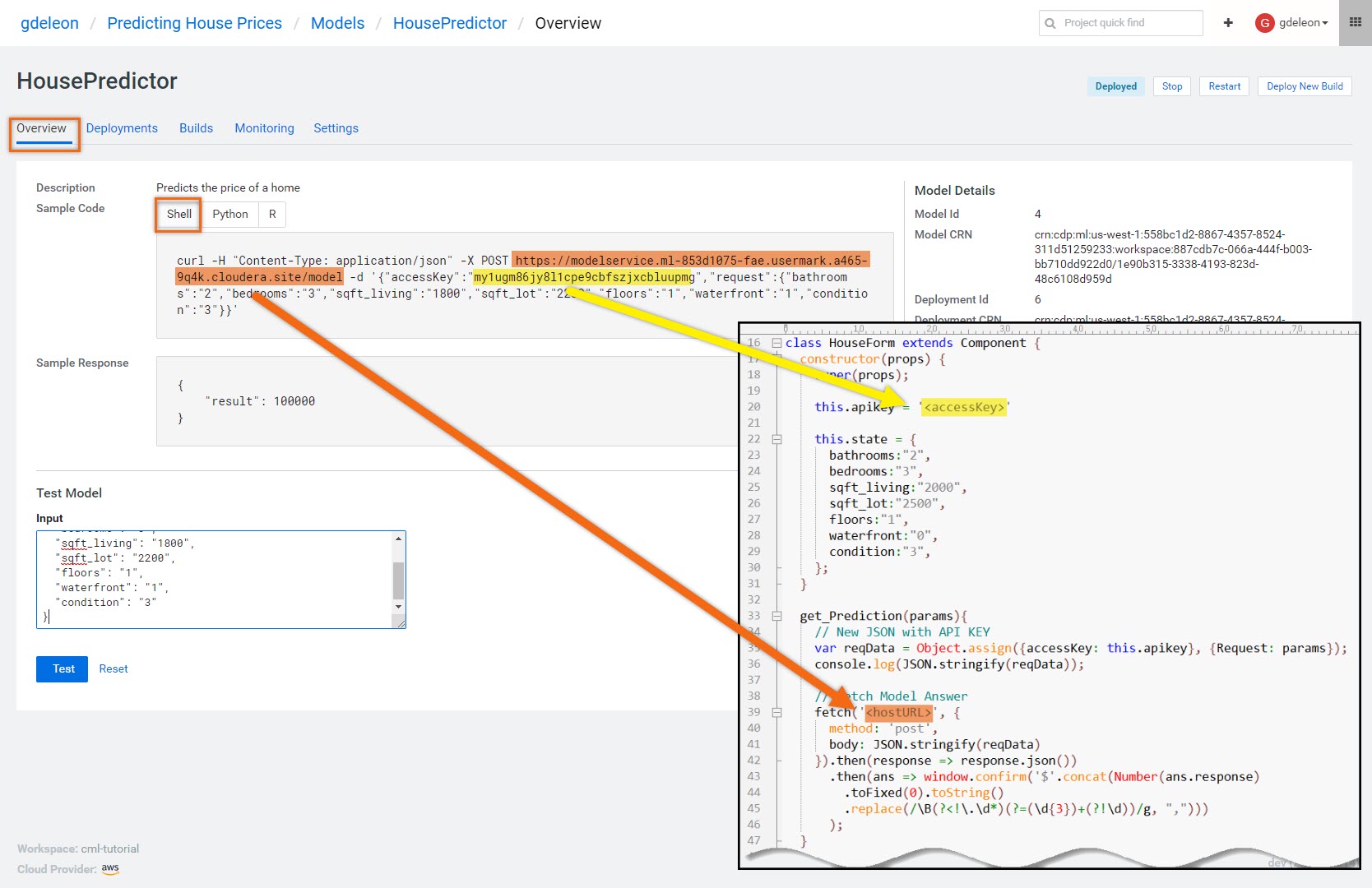Collapse code fold marker at line 16
This screenshot has height=888, width=1372.
coord(776,343)
